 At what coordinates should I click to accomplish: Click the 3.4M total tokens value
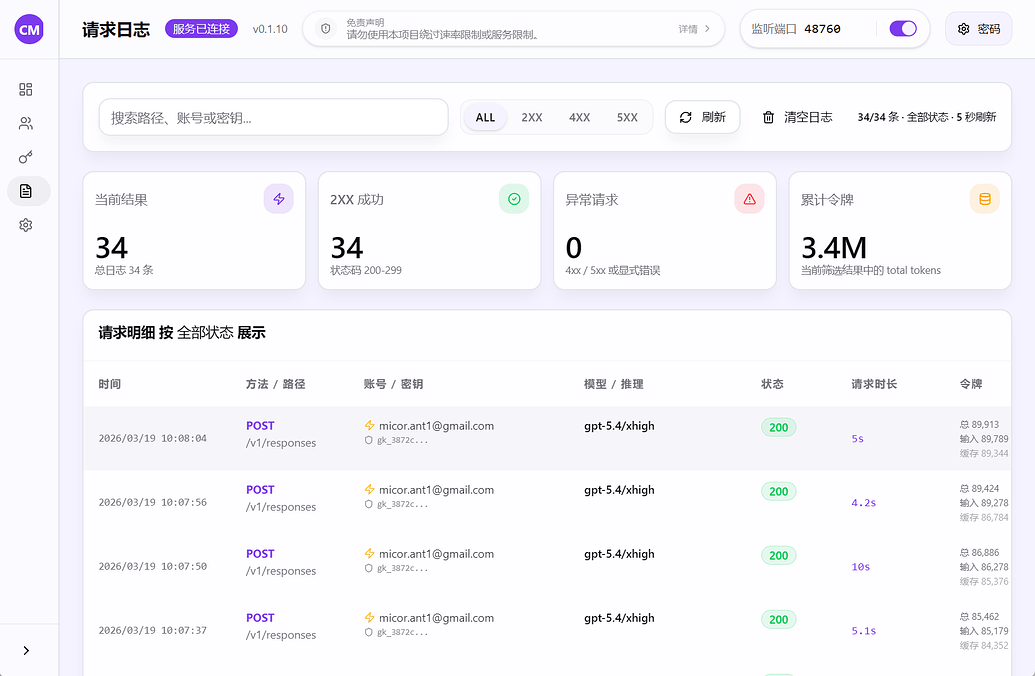coord(834,248)
